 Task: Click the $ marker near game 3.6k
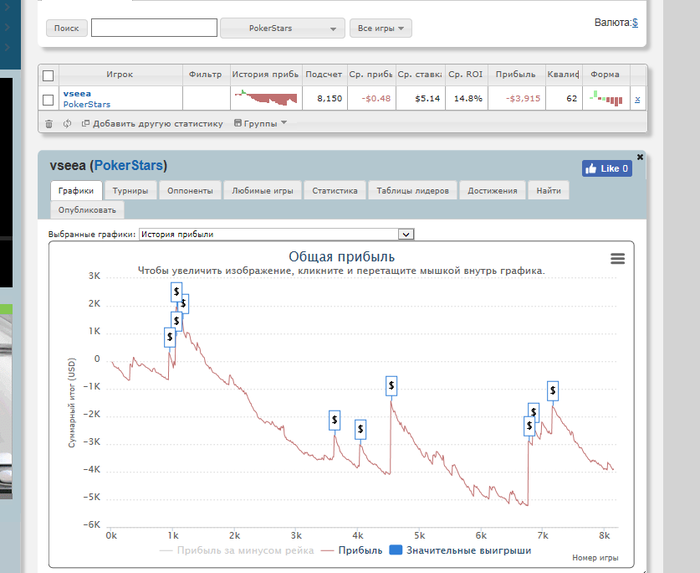point(335,420)
